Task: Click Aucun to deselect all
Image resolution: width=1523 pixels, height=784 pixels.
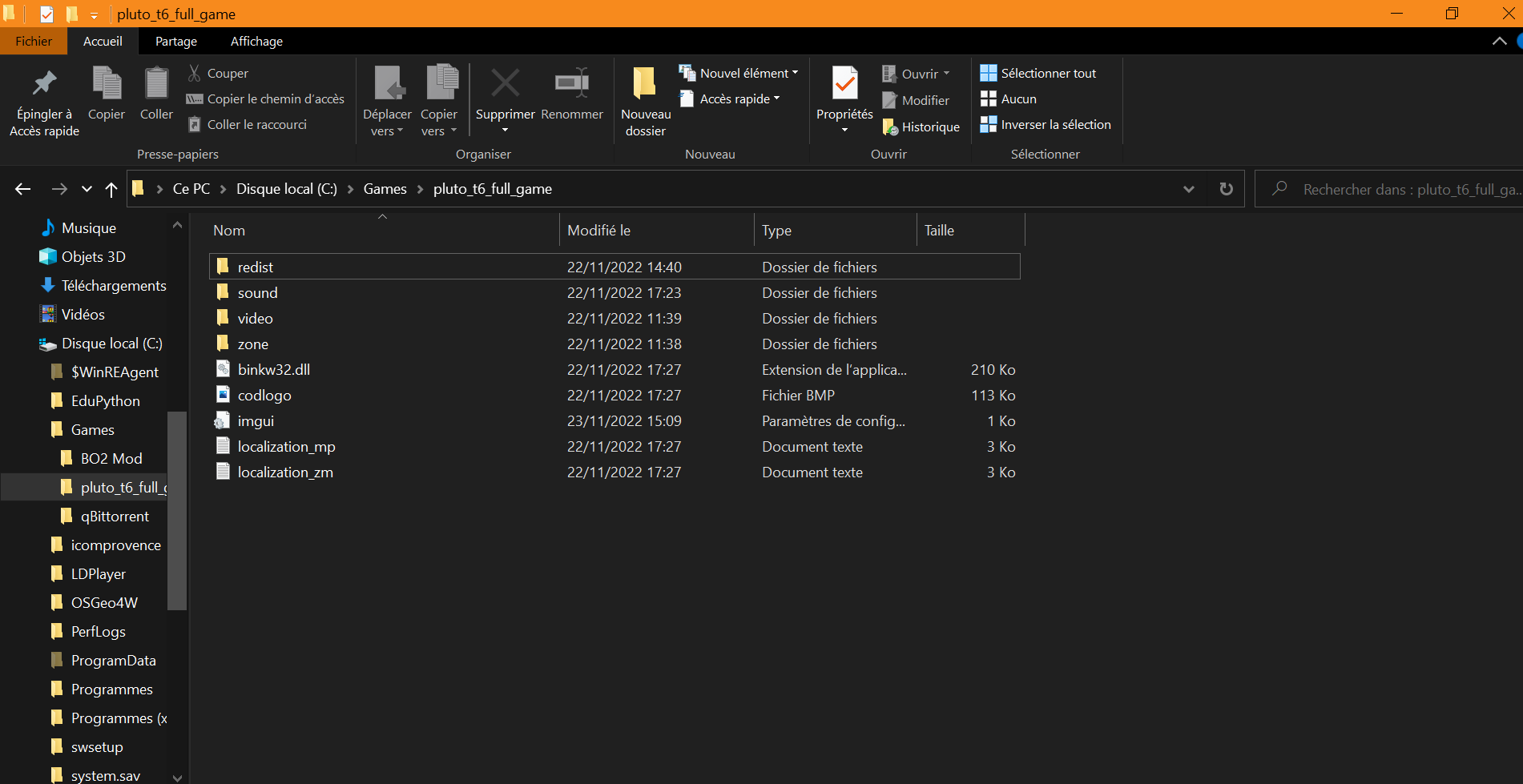Action: point(1009,99)
